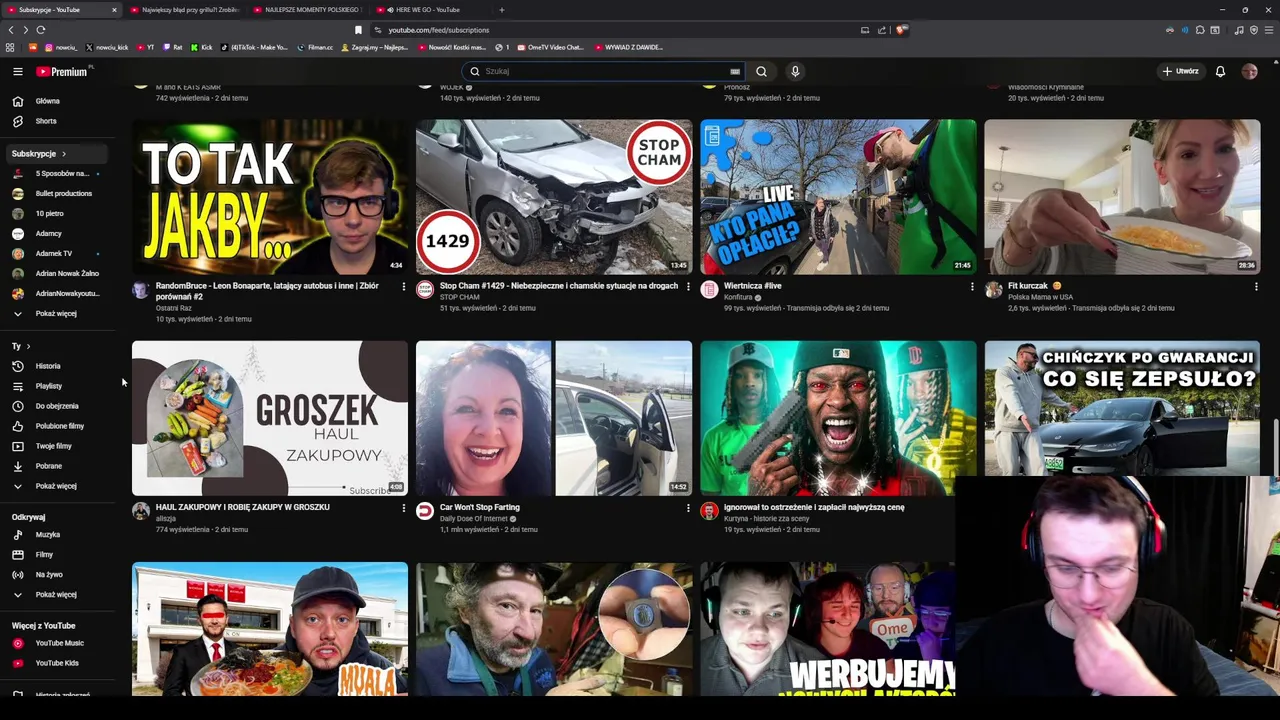Image resolution: width=1280 pixels, height=720 pixels.
Task: Open the YouTube hamburger guide menu
Action: tap(17, 71)
